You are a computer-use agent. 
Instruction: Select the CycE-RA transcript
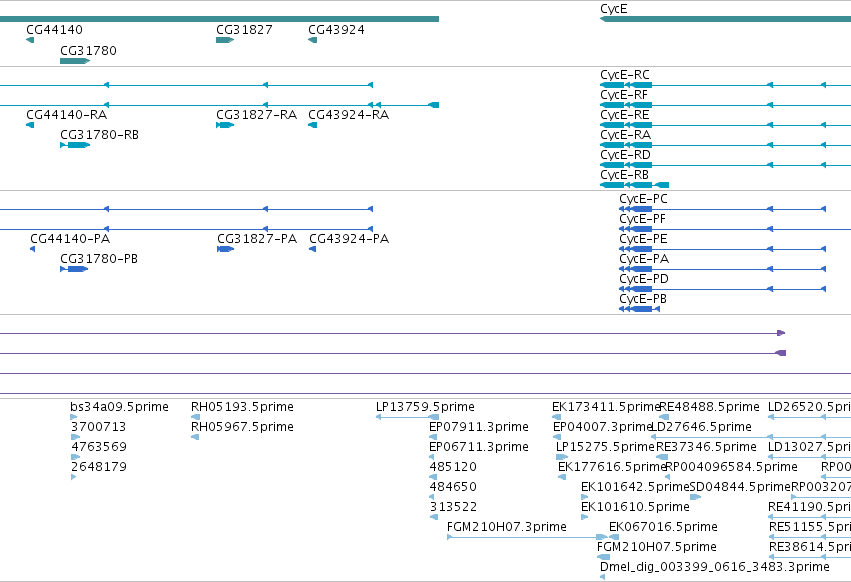725,145
